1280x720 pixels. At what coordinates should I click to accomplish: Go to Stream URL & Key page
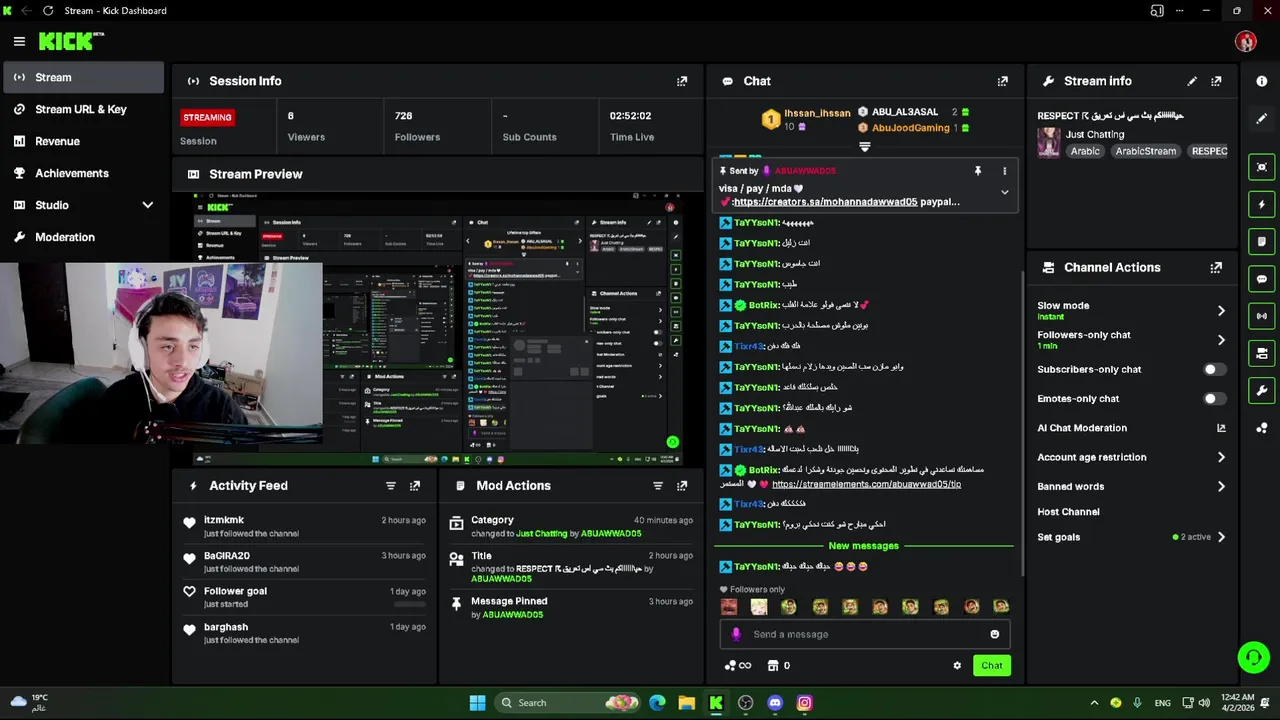point(84,109)
